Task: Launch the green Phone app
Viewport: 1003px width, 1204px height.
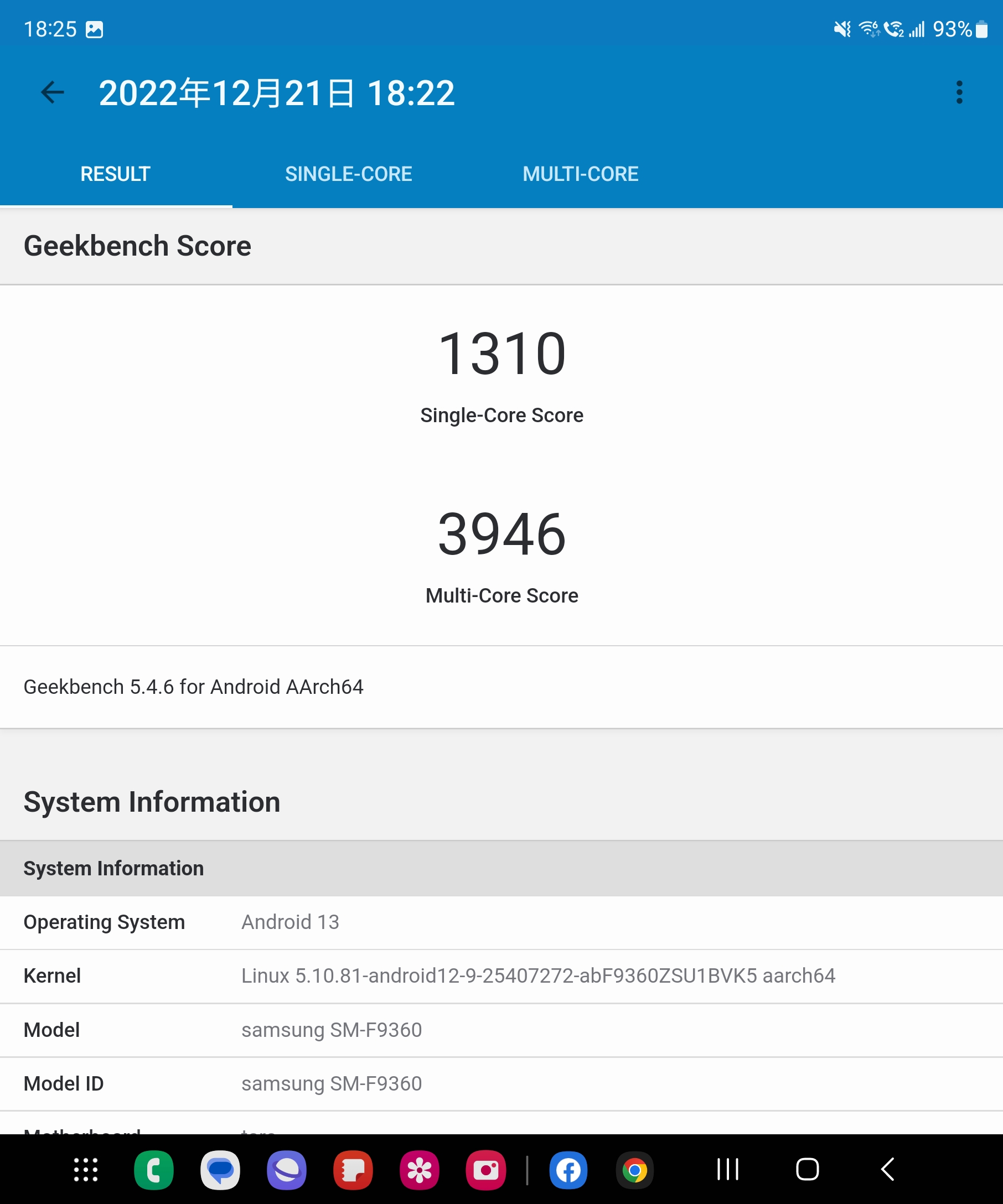Action: (154, 1170)
